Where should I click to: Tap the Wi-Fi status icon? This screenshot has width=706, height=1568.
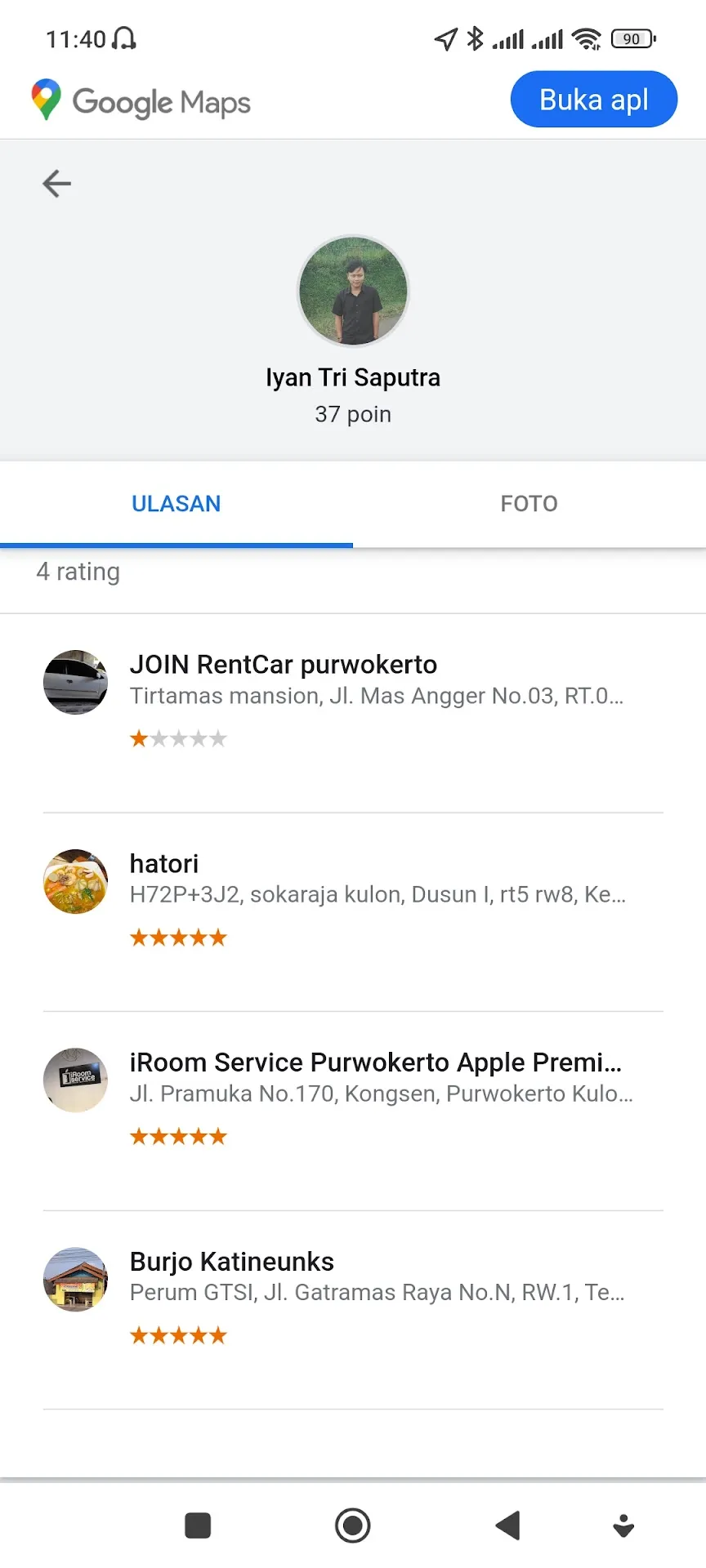[587, 38]
